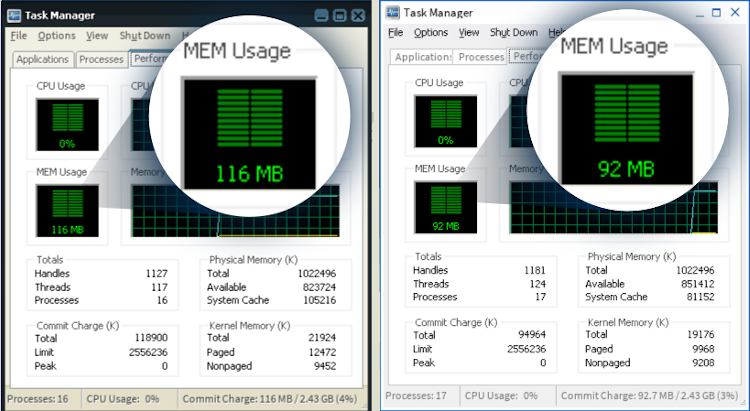Select Kernel Memory Total 21924

(322, 338)
